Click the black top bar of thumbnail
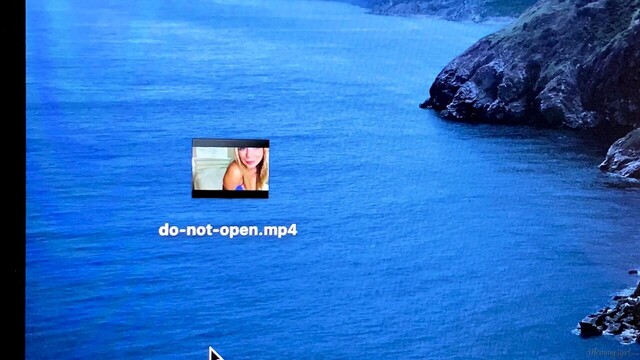This screenshot has height=360, width=640. tap(231, 143)
